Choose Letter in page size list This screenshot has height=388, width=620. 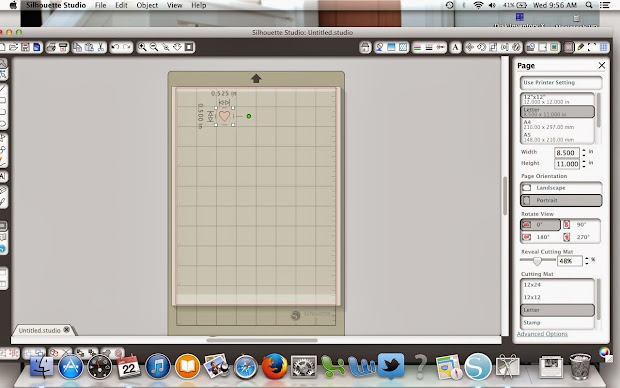click(558, 112)
